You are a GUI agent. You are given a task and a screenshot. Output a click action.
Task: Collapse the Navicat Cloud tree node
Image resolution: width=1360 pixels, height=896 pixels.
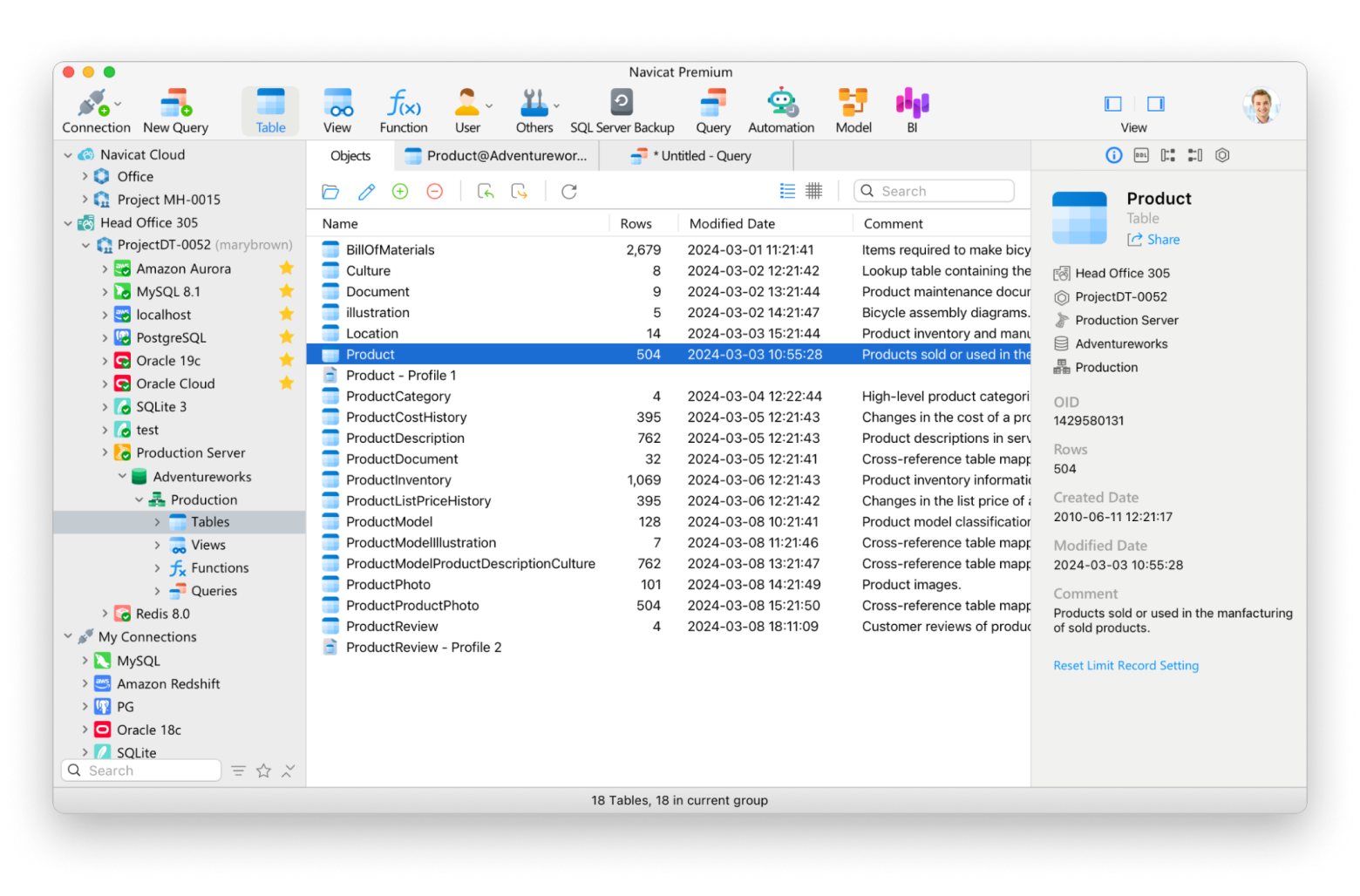tap(68, 155)
